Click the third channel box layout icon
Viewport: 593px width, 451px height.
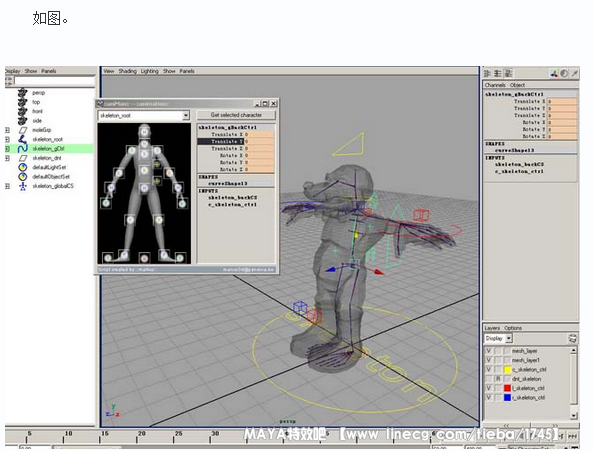click(x=508, y=73)
